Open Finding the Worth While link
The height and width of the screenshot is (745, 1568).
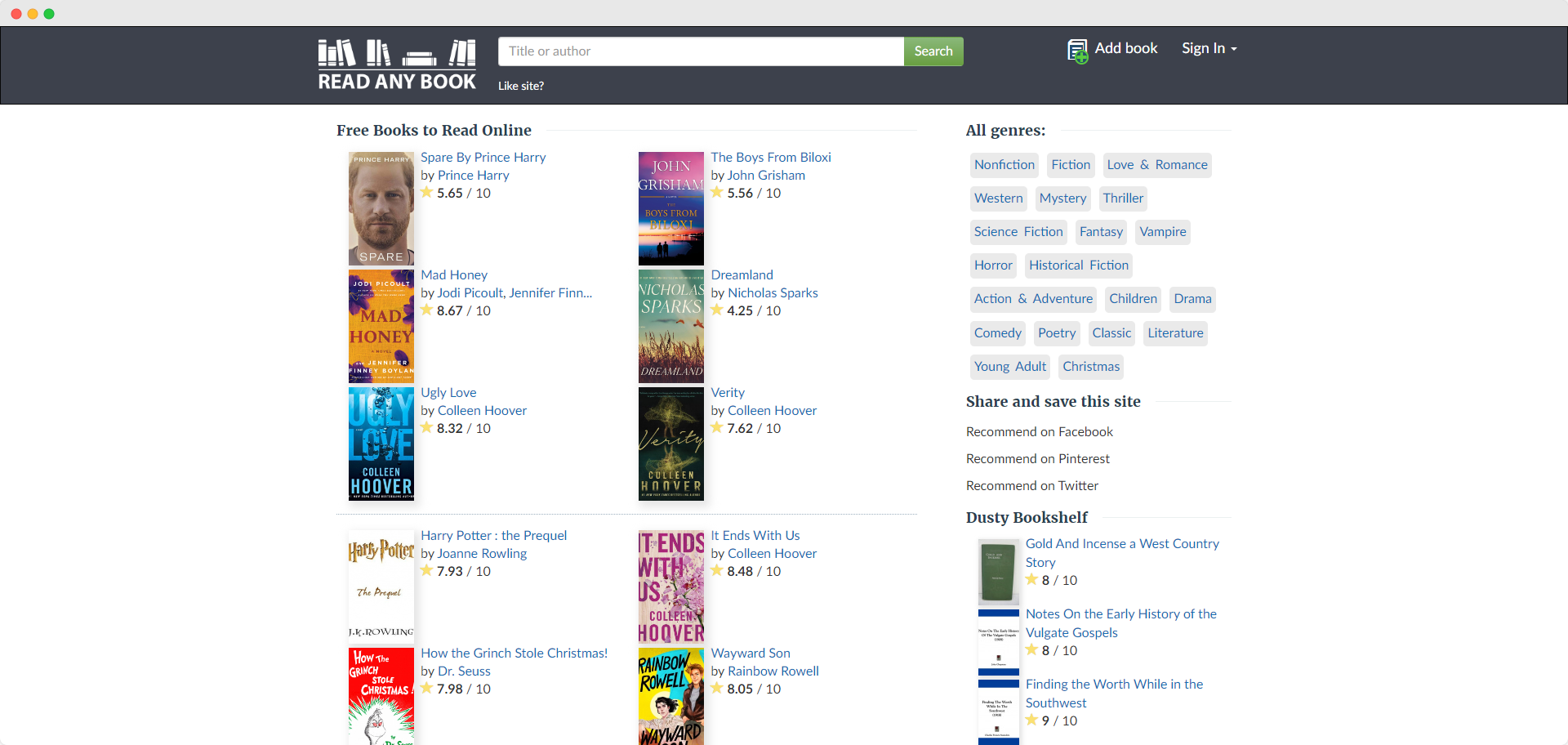click(x=1114, y=694)
